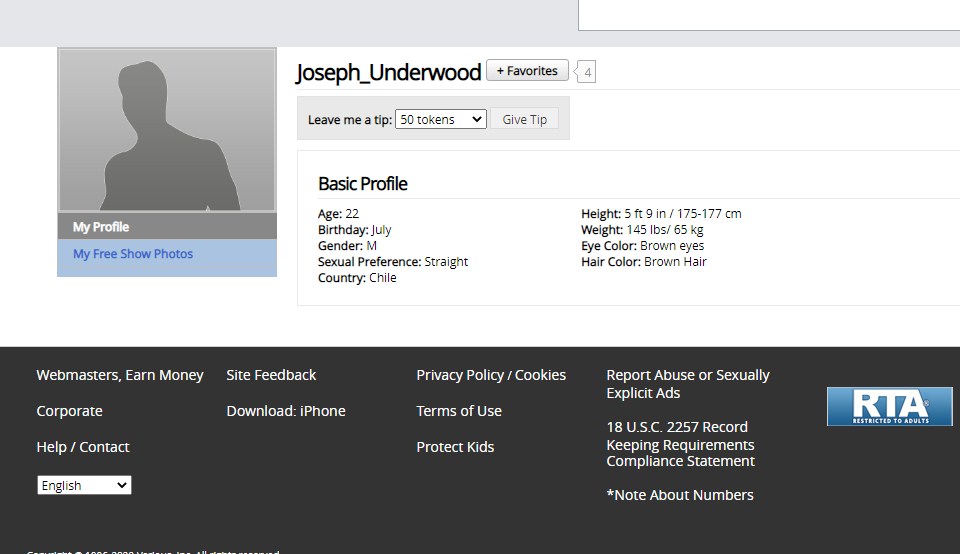Image resolution: width=960 pixels, height=554 pixels.
Task: Open Webmasters, Earn Money link
Action: (x=120, y=375)
